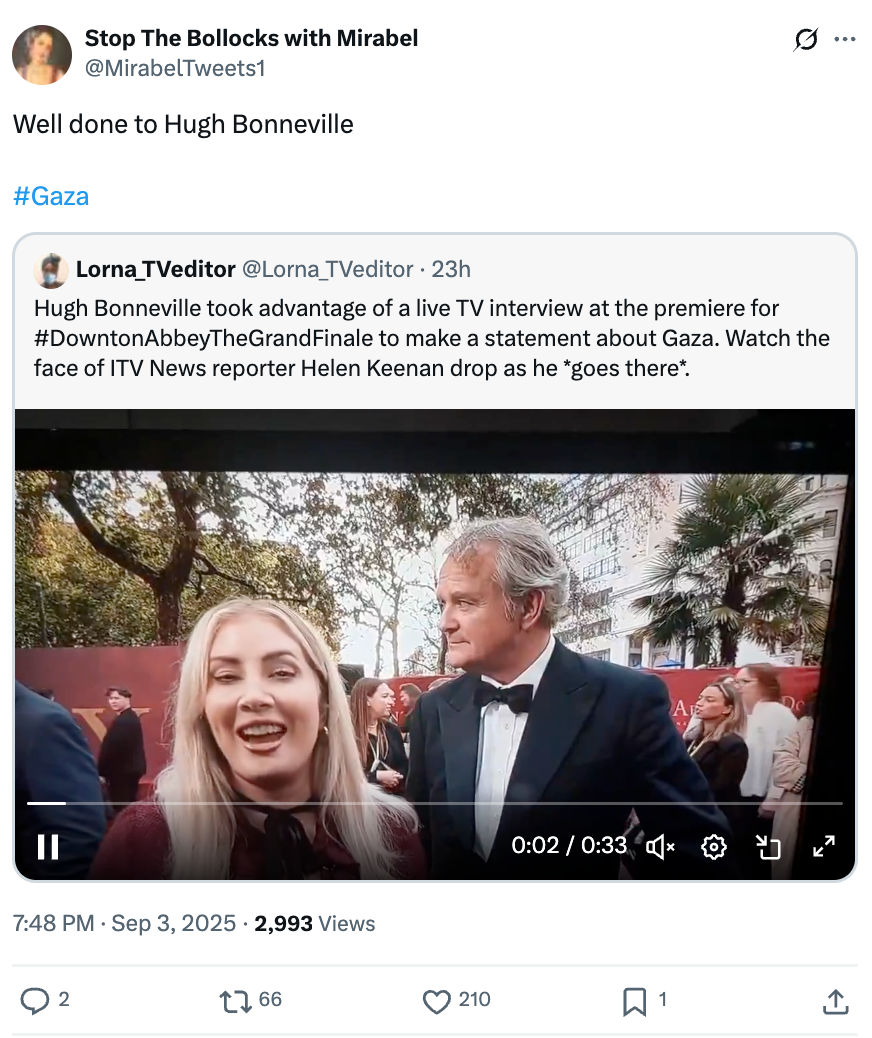Toggle the like on the tweet

(438, 1000)
